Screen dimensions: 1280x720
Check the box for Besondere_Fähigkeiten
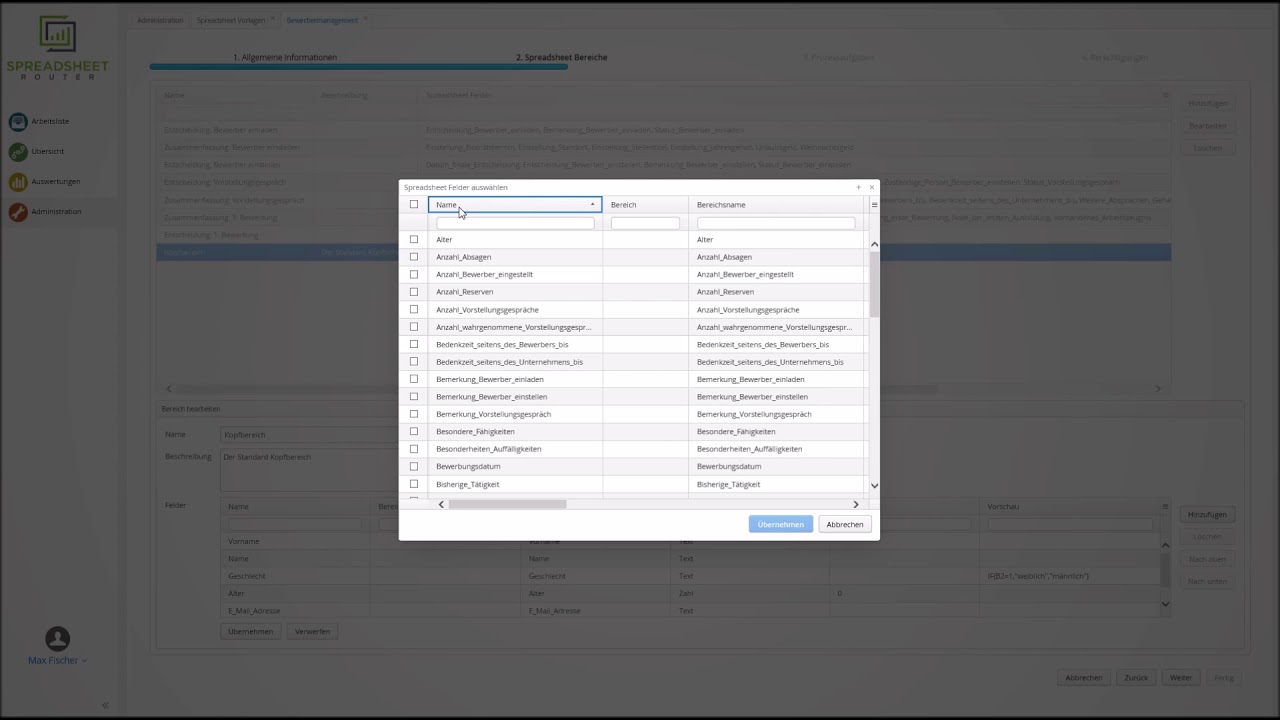tap(414, 431)
